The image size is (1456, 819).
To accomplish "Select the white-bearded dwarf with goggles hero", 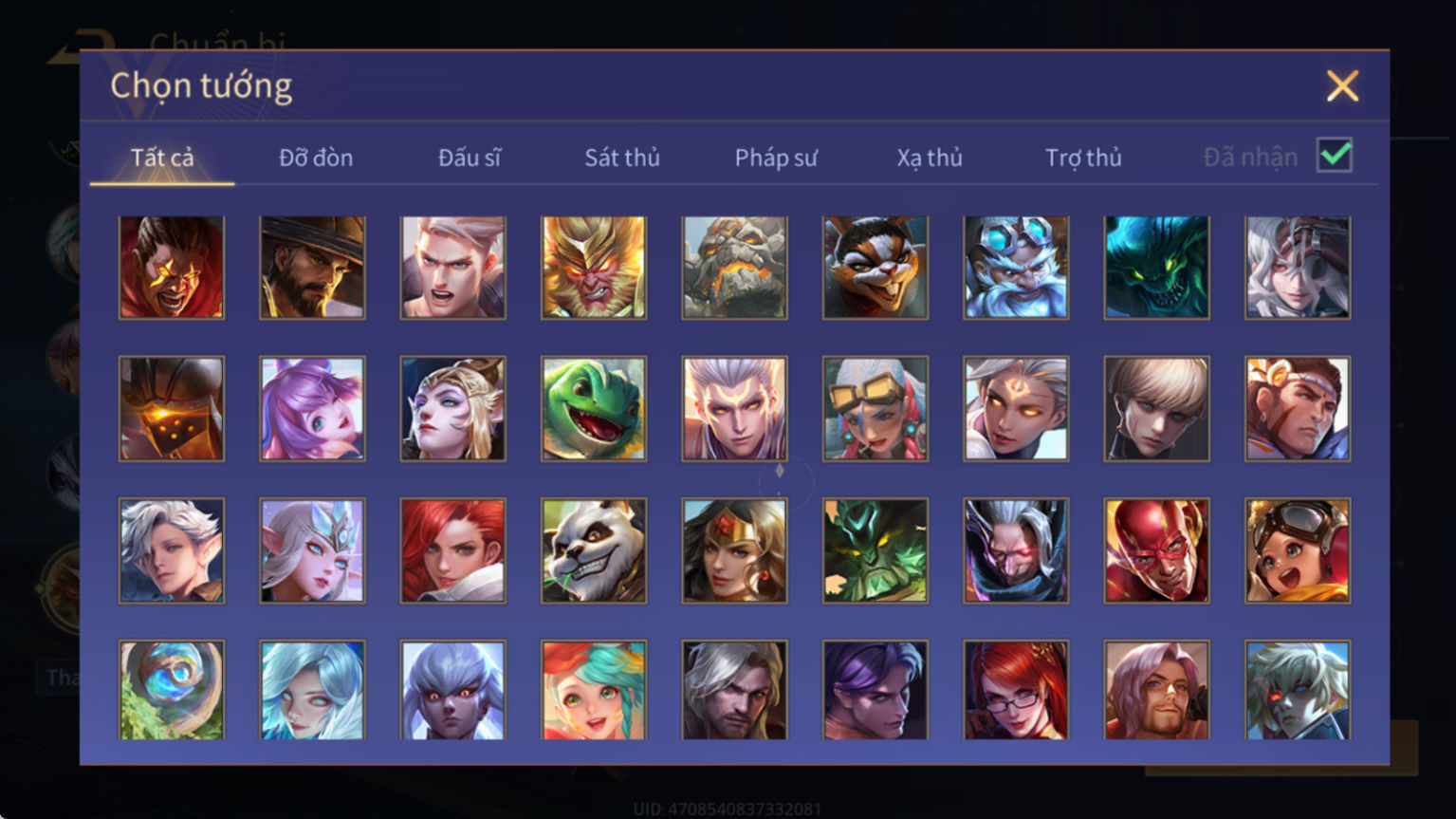I will pos(1016,268).
